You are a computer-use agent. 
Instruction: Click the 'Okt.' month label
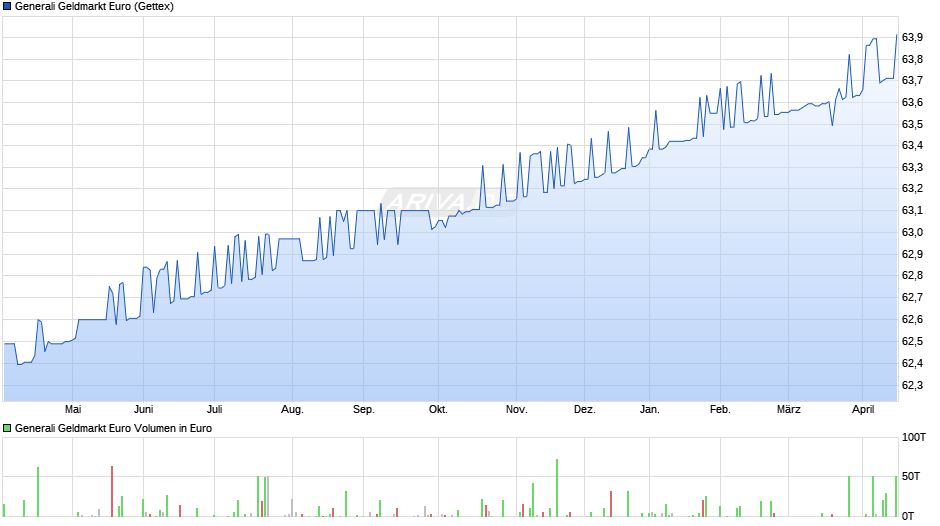438,409
